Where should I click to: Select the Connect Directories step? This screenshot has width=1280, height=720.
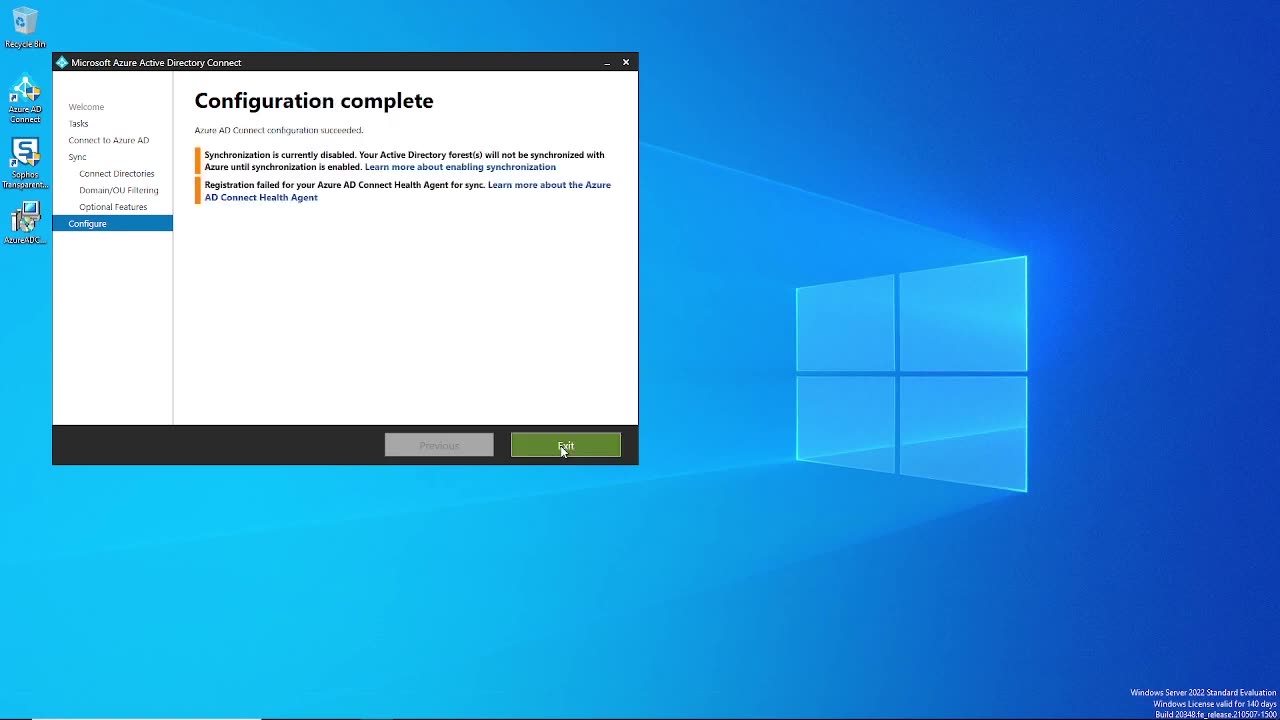(x=117, y=174)
